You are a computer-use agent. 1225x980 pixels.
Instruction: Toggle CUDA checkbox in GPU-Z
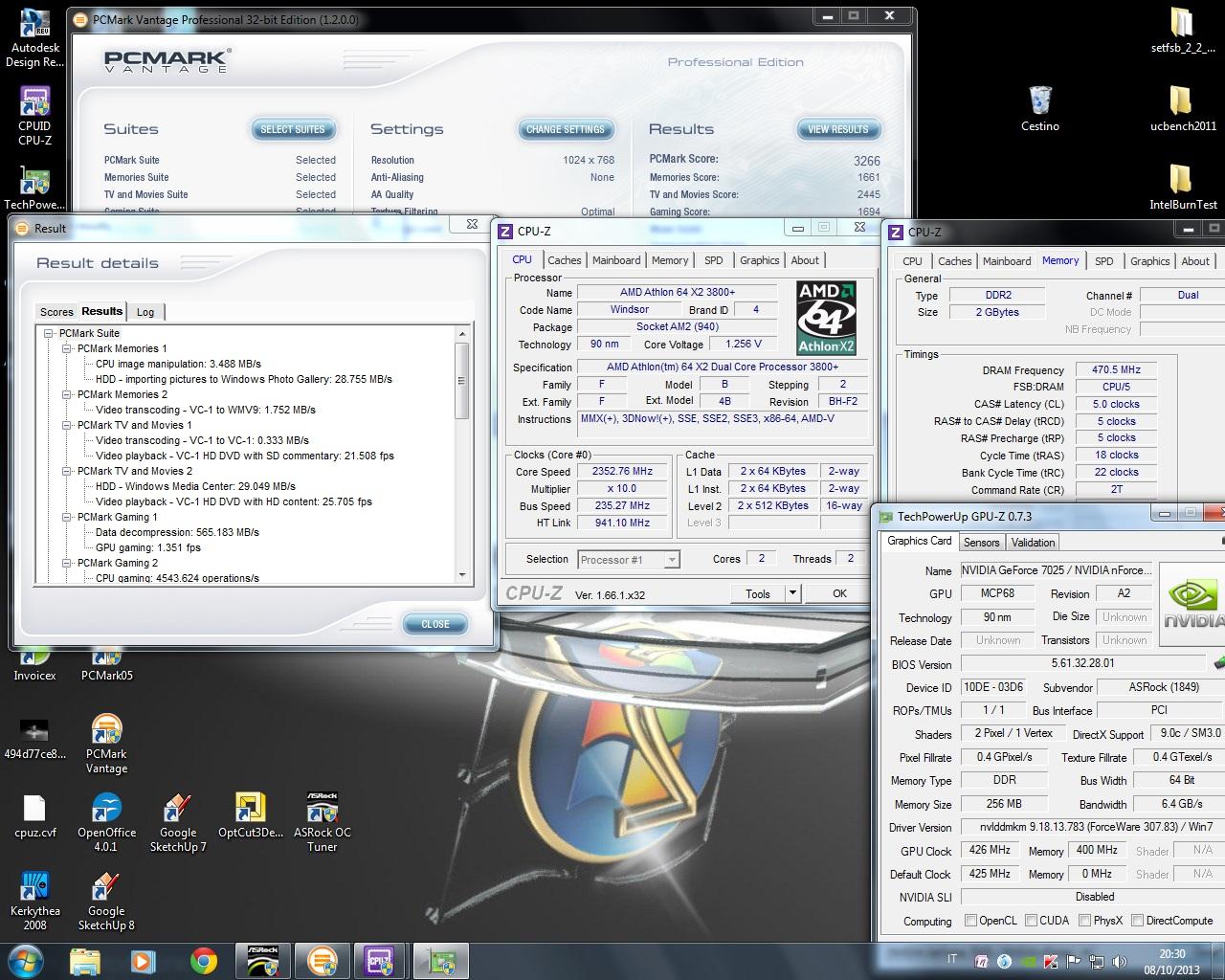pyautogui.click(x=1032, y=921)
